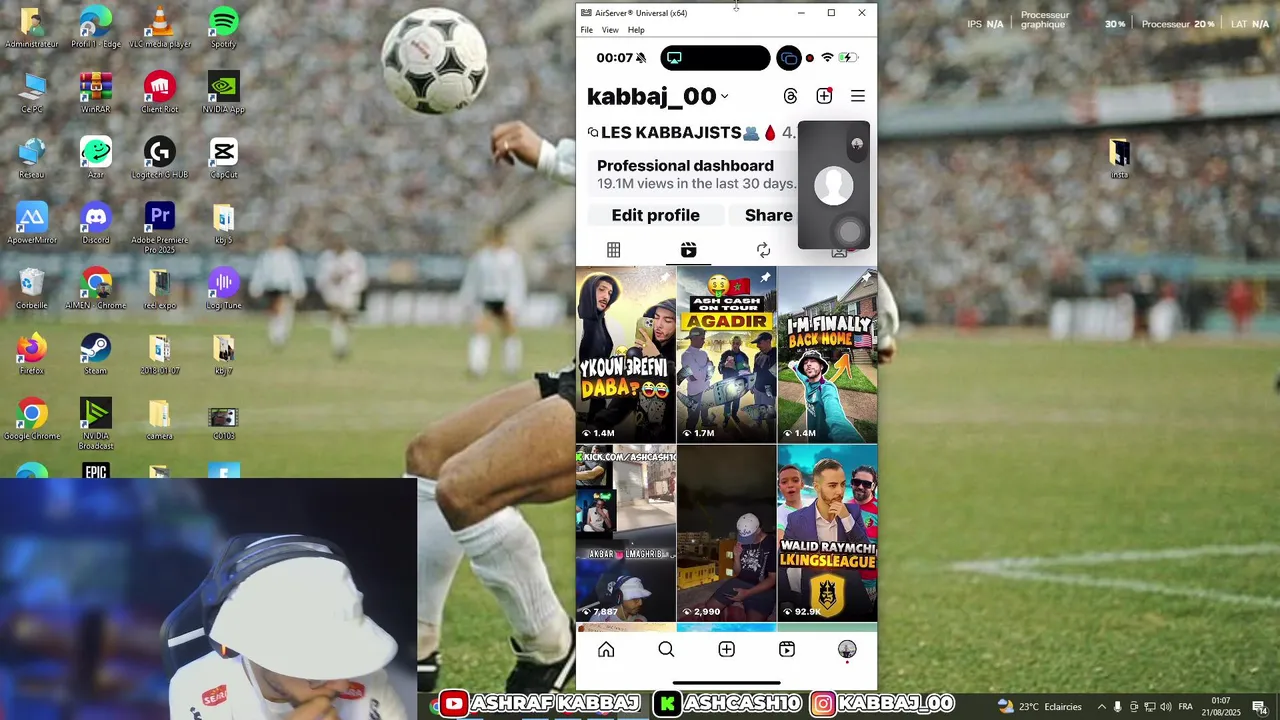Go to Instagram Home feed
This screenshot has height=720, width=1280.
(606, 650)
